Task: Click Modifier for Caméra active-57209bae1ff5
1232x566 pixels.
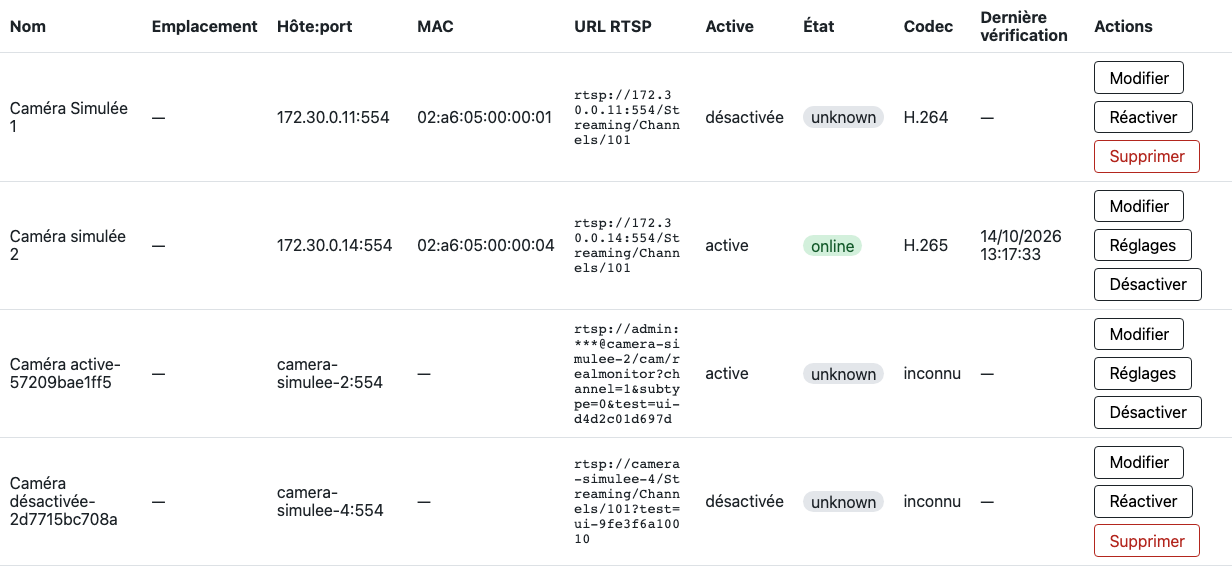Action: pyautogui.click(x=1139, y=334)
